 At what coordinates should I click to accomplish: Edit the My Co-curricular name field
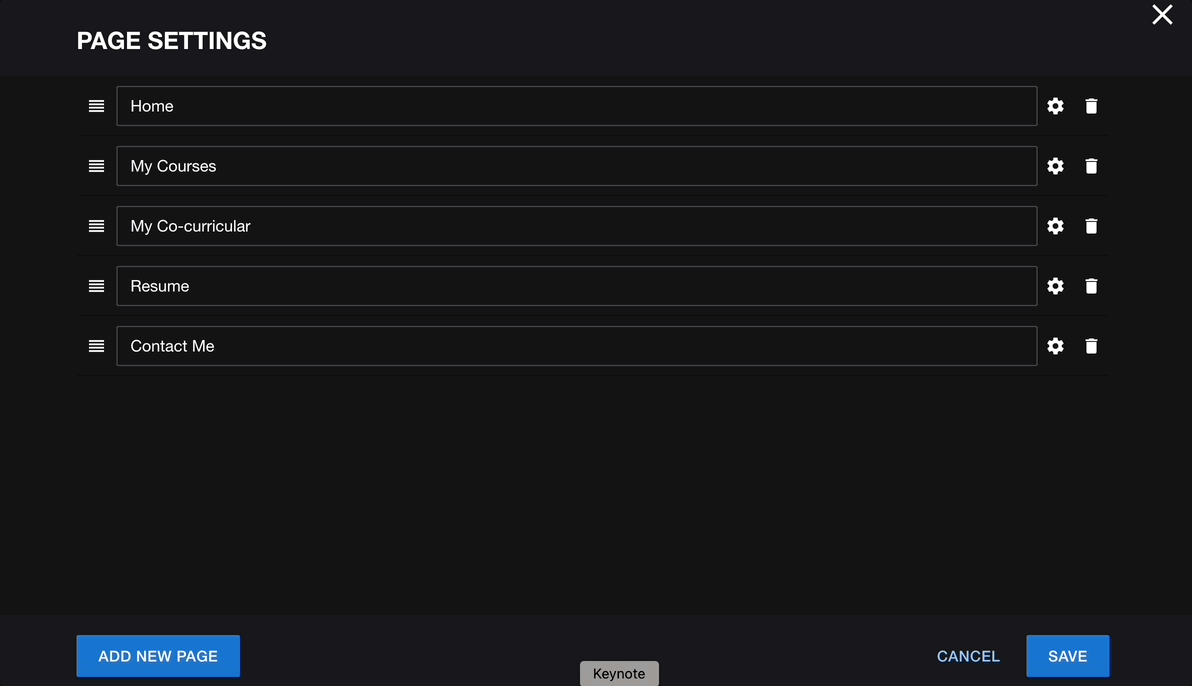pyautogui.click(x=576, y=226)
